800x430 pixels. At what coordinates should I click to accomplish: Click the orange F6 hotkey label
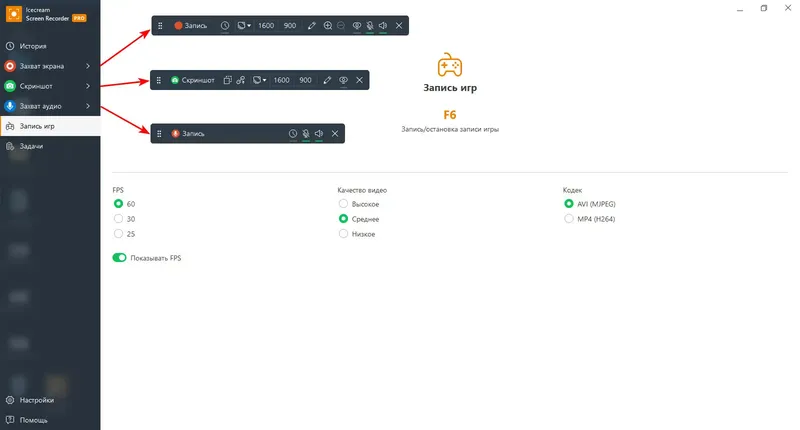449,115
